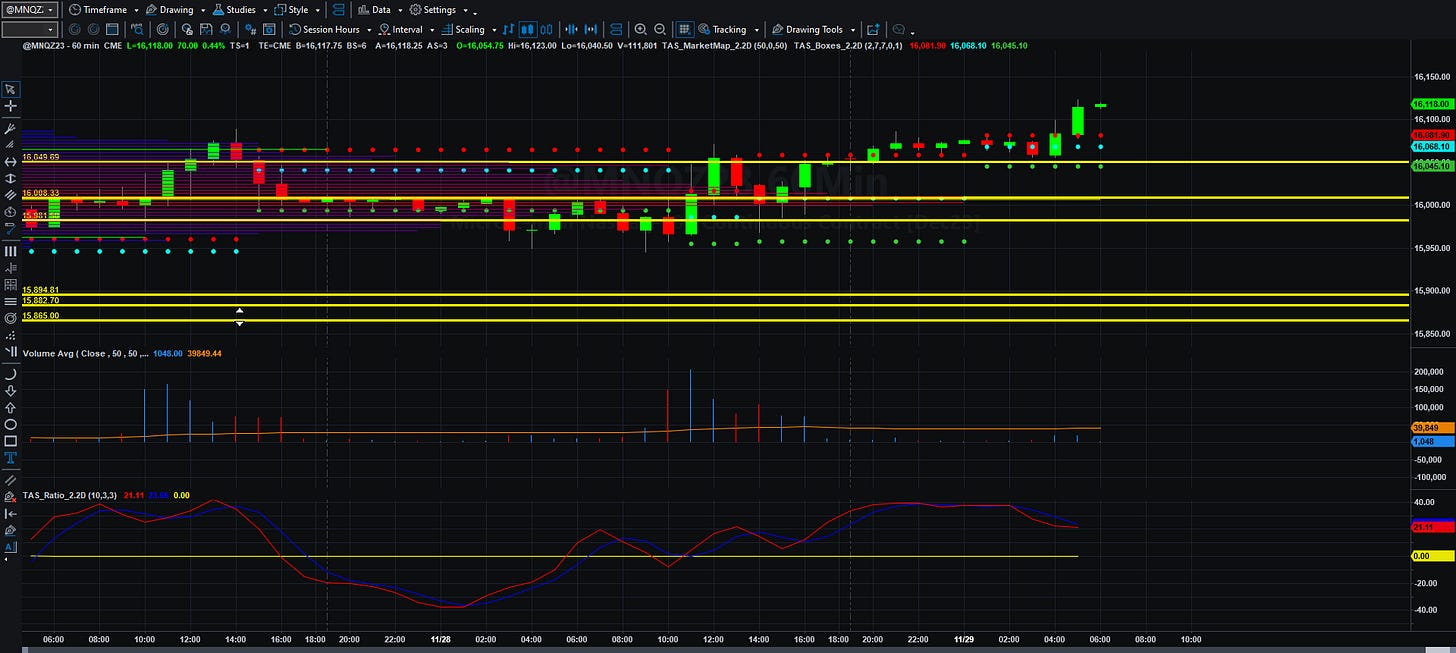1456x653 pixels.
Task: Click the 16,118.00 green price label
Action: [x=1430, y=104]
